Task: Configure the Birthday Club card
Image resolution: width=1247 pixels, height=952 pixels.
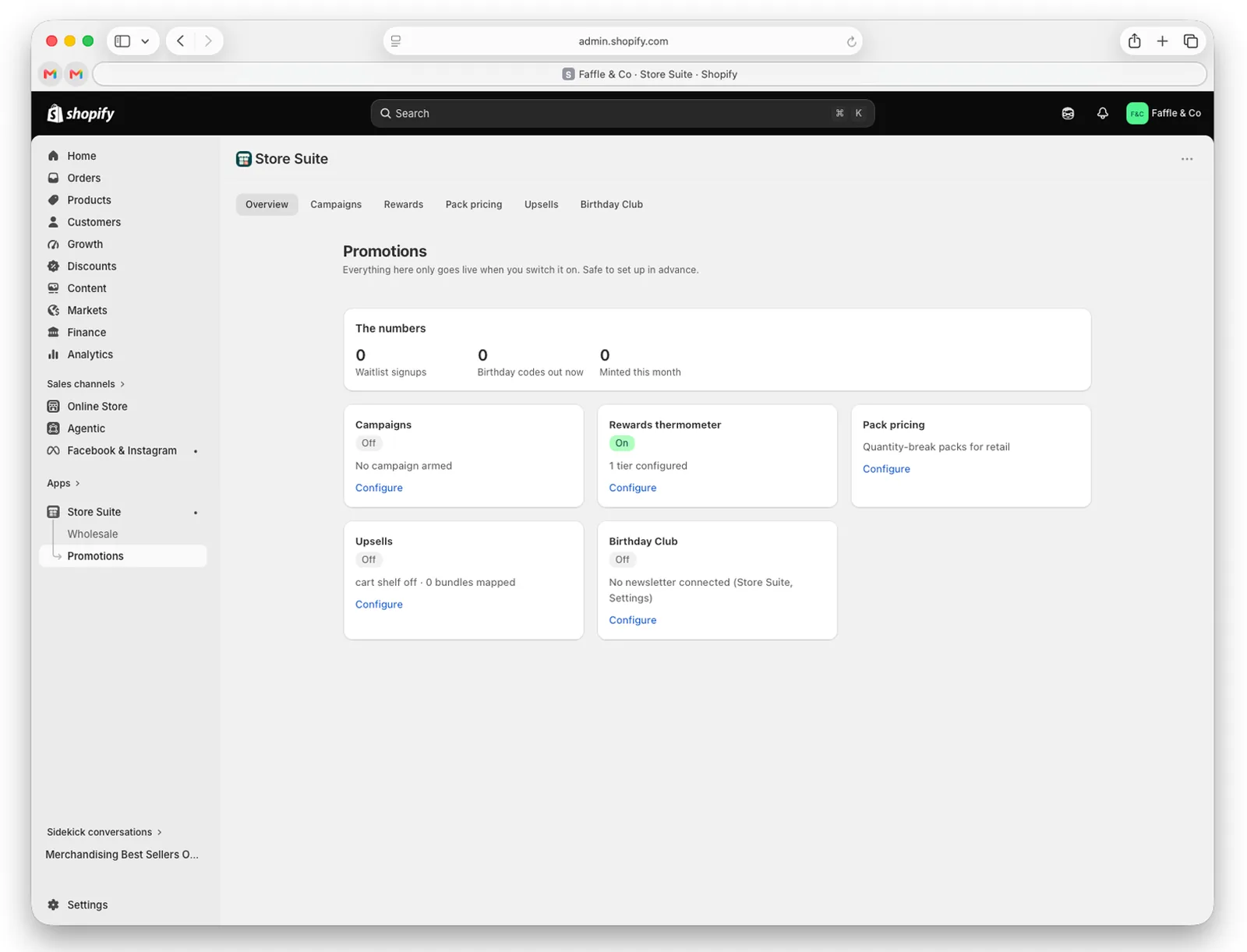Action: click(633, 620)
